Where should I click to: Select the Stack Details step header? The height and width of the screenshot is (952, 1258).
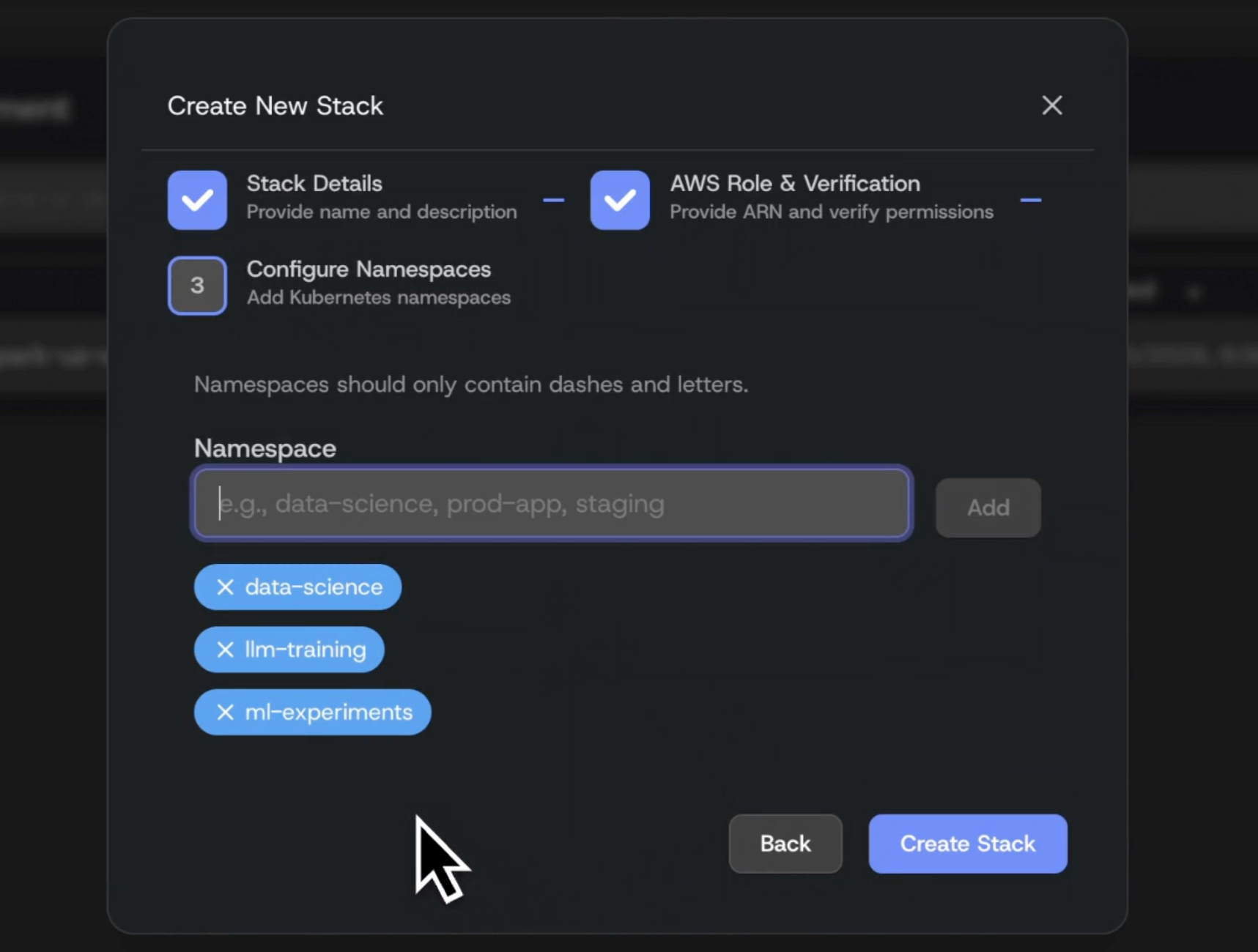click(x=314, y=183)
